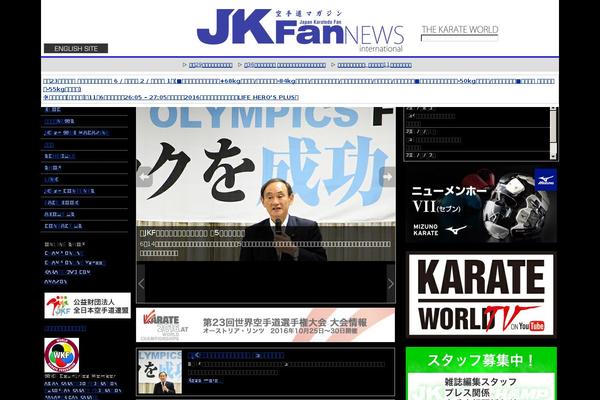The width and height of the screenshot is (600, 400).
Task: Open the ticker link mentioning LIFE HERO'S PLUS
Action: point(171,98)
